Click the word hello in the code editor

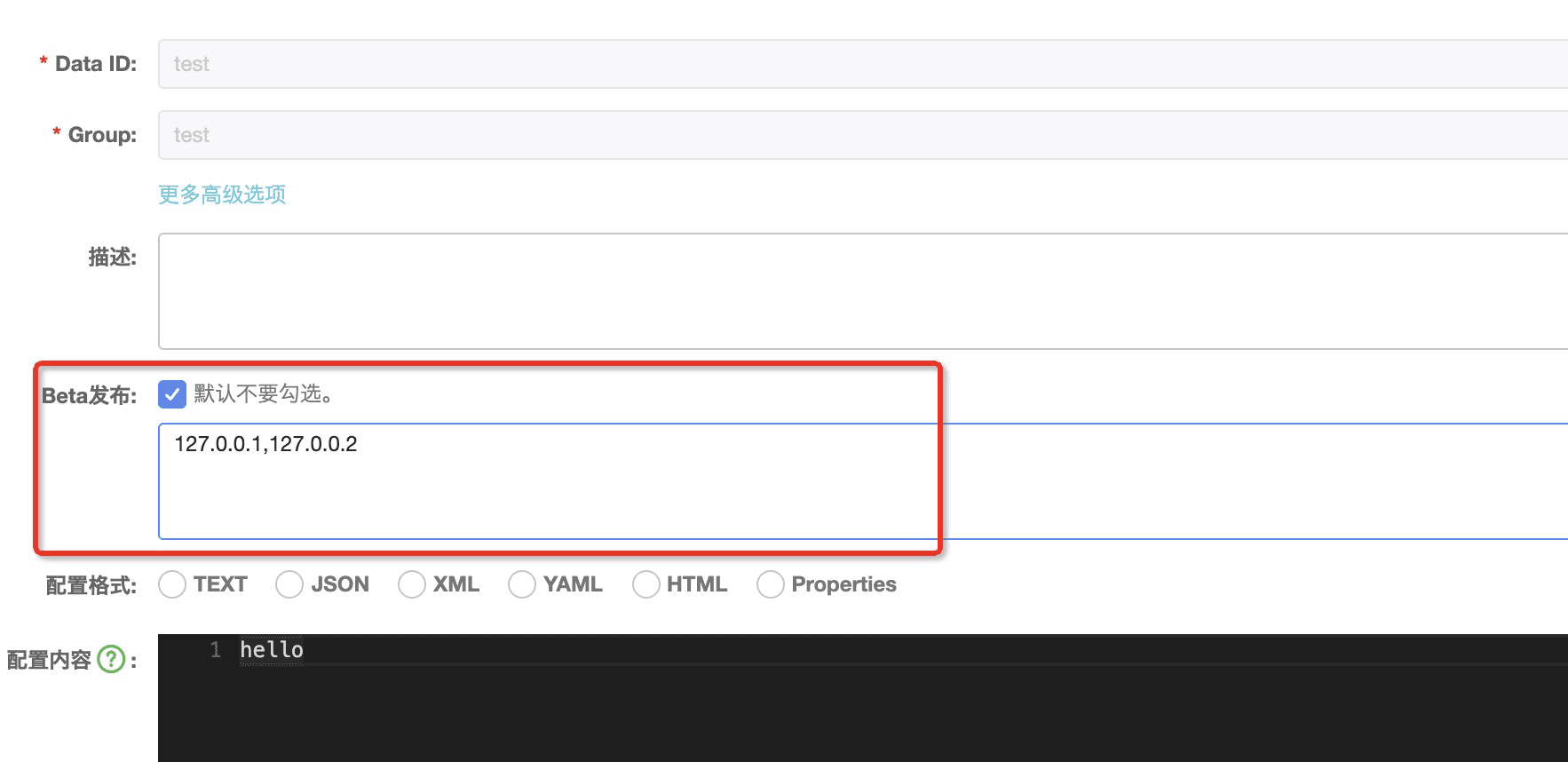272,650
